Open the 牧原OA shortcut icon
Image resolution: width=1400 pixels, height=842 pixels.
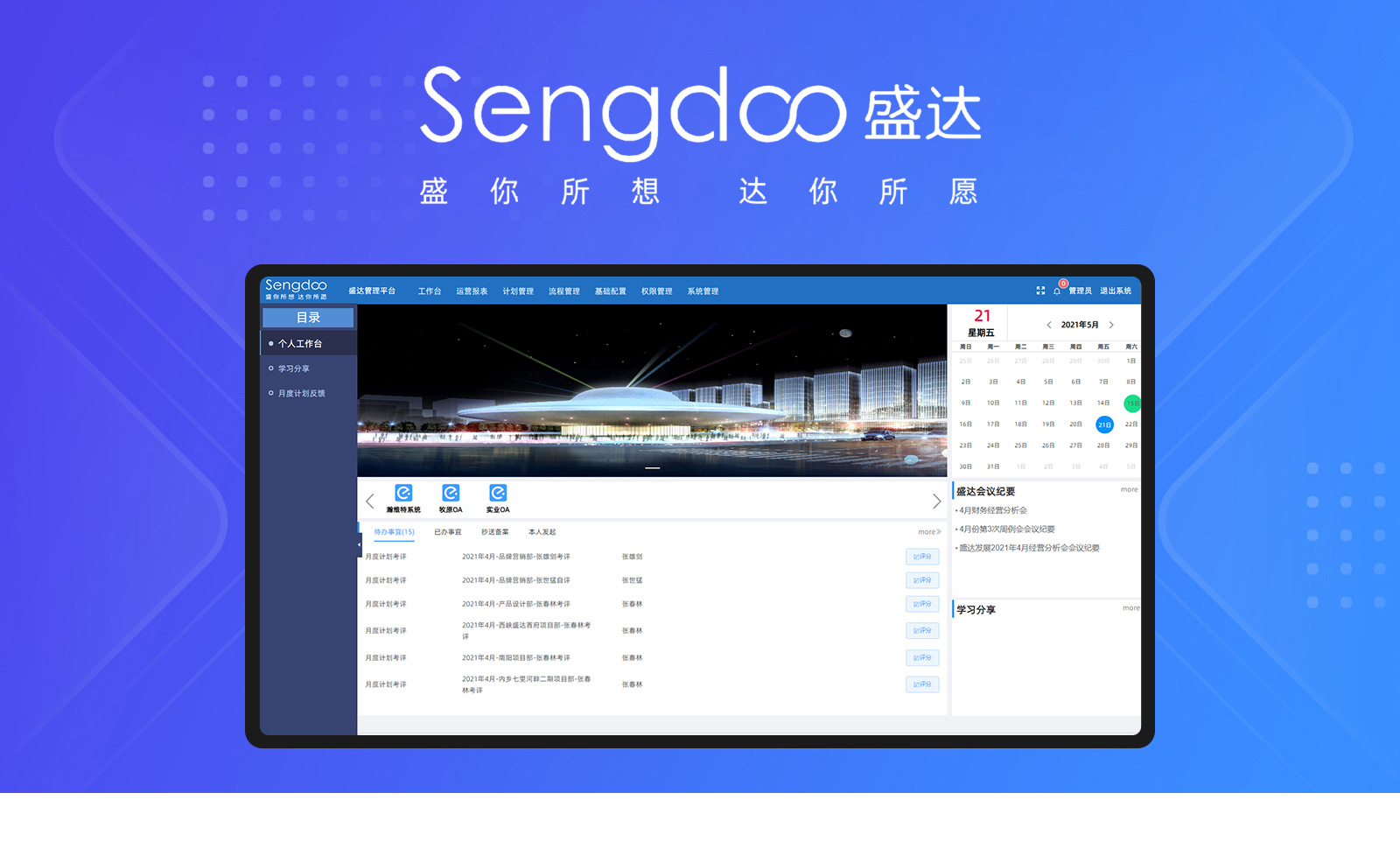click(x=451, y=494)
